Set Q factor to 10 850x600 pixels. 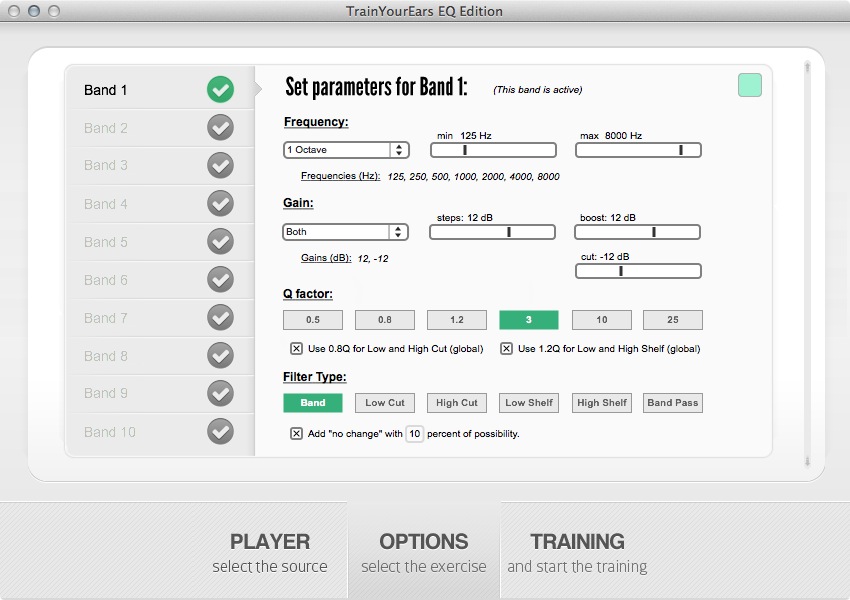click(x=602, y=320)
